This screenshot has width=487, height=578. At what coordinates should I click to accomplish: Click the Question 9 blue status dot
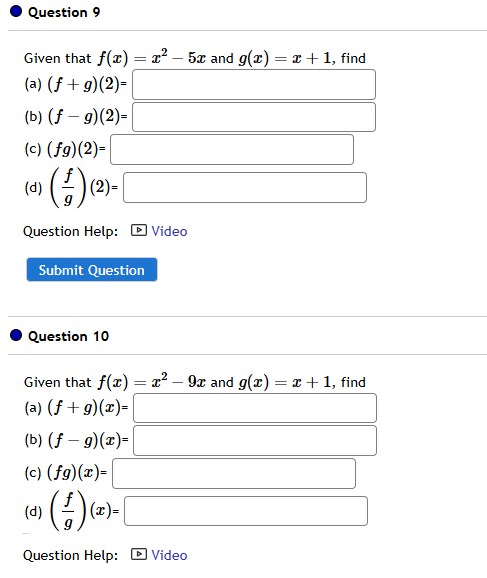(x=16, y=11)
